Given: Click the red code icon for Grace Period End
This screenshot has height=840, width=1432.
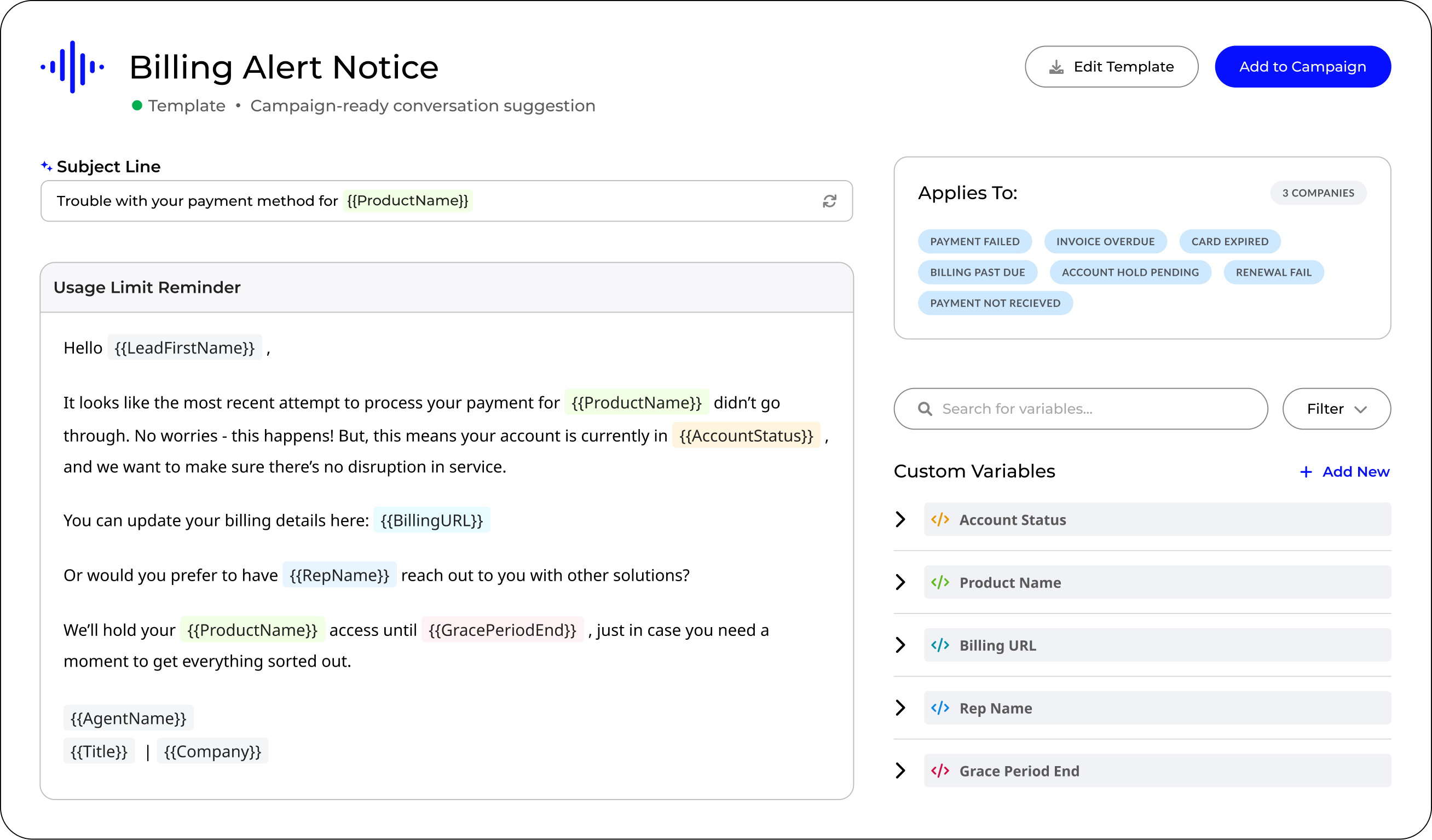Looking at the screenshot, I should (x=940, y=771).
